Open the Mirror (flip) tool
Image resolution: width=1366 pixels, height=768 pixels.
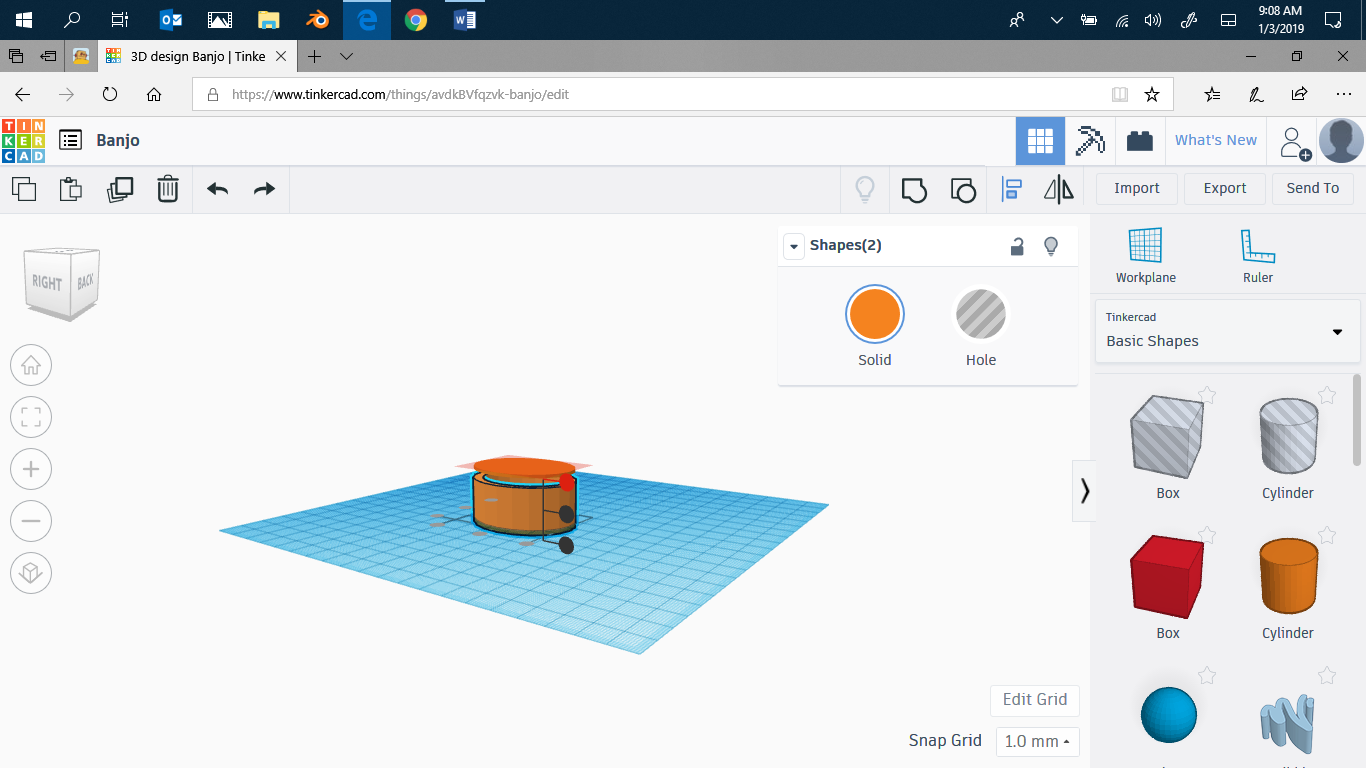pos(1058,189)
